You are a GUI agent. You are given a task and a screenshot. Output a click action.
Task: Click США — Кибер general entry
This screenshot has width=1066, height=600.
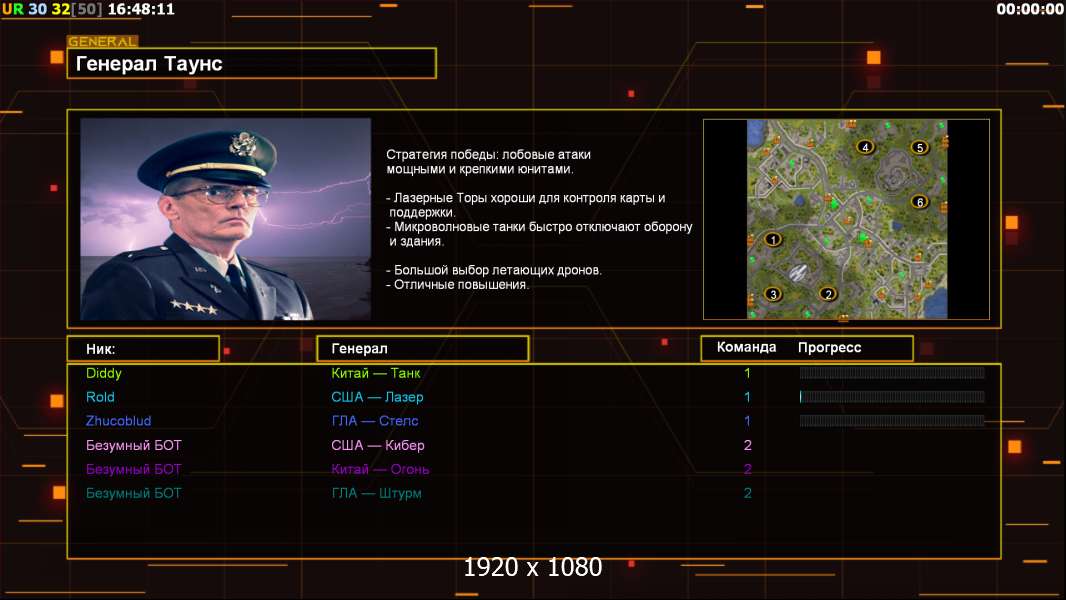(x=378, y=445)
